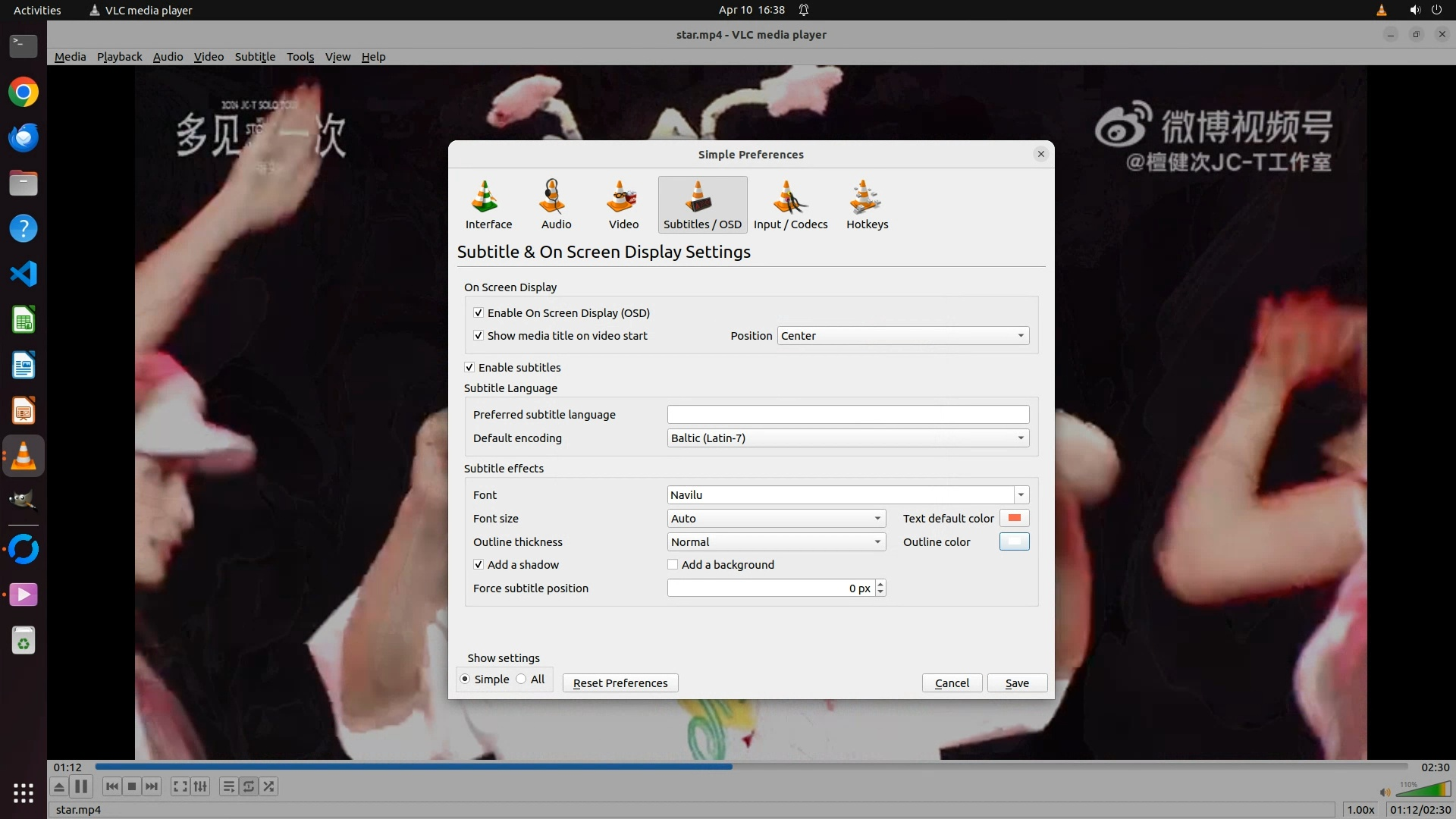Pick the Text default color swatch
The width and height of the screenshot is (1456, 819).
[x=1014, y=519]
